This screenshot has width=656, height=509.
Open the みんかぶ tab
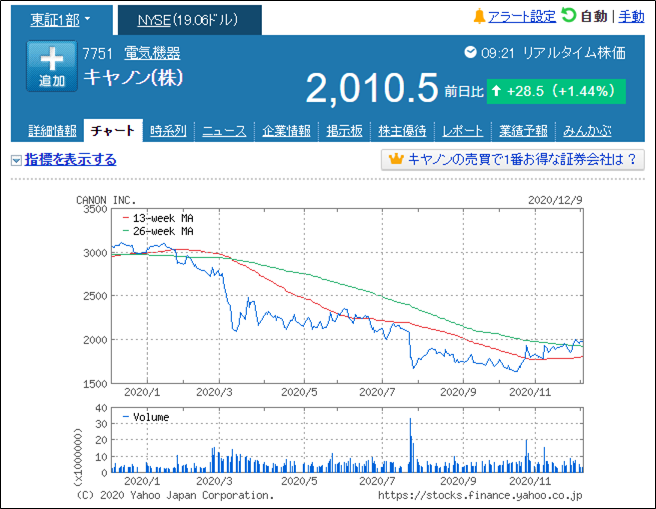(x=587, y=131)
